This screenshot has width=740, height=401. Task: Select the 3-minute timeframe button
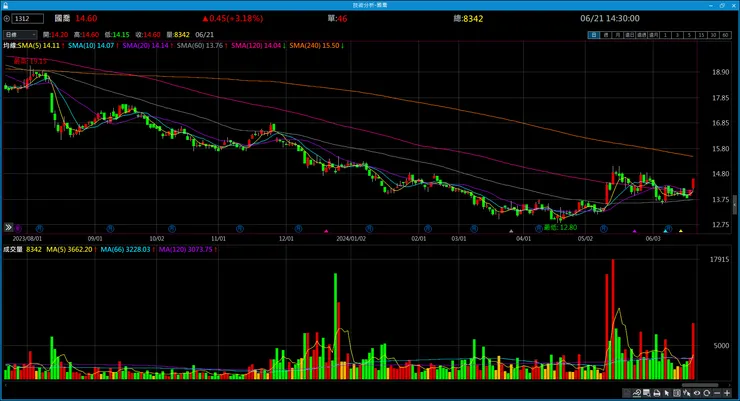coord(678,35)
